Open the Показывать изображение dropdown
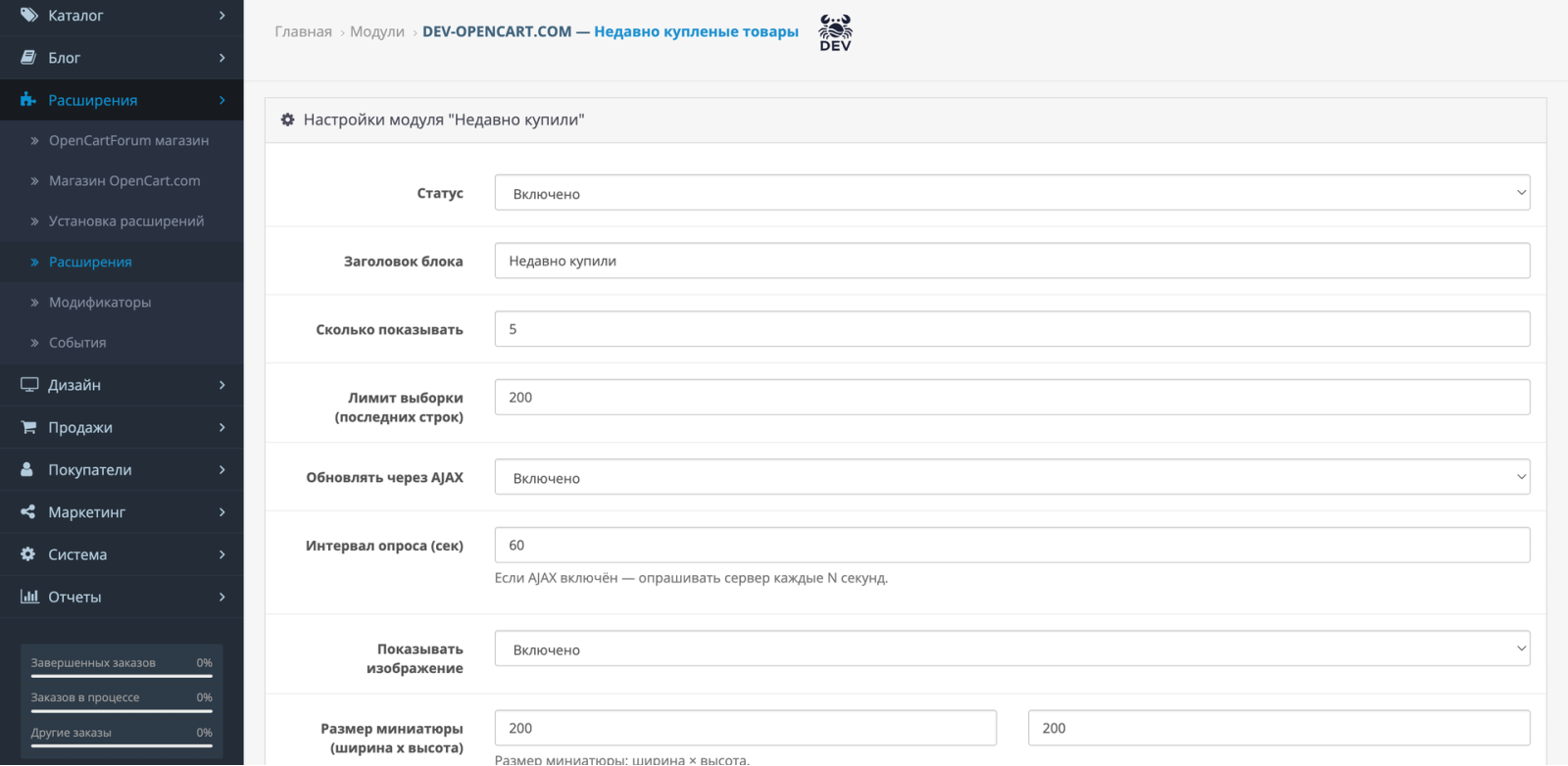 1011,648
